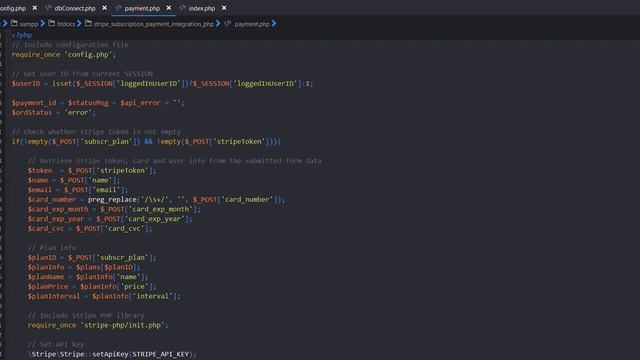640x360 pixels.
Task: Select the payment.php tab
Action: tap(142, 8)
